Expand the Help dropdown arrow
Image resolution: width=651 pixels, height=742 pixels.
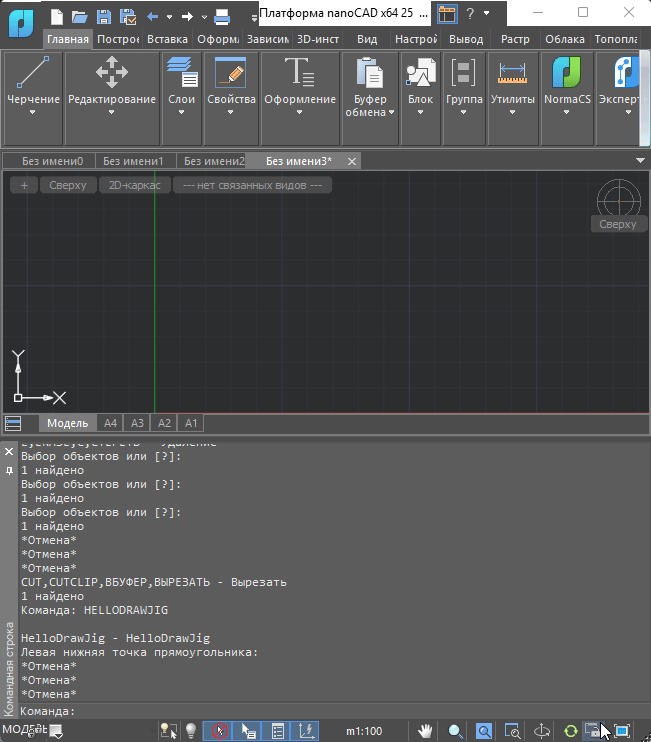click(487, 13)
